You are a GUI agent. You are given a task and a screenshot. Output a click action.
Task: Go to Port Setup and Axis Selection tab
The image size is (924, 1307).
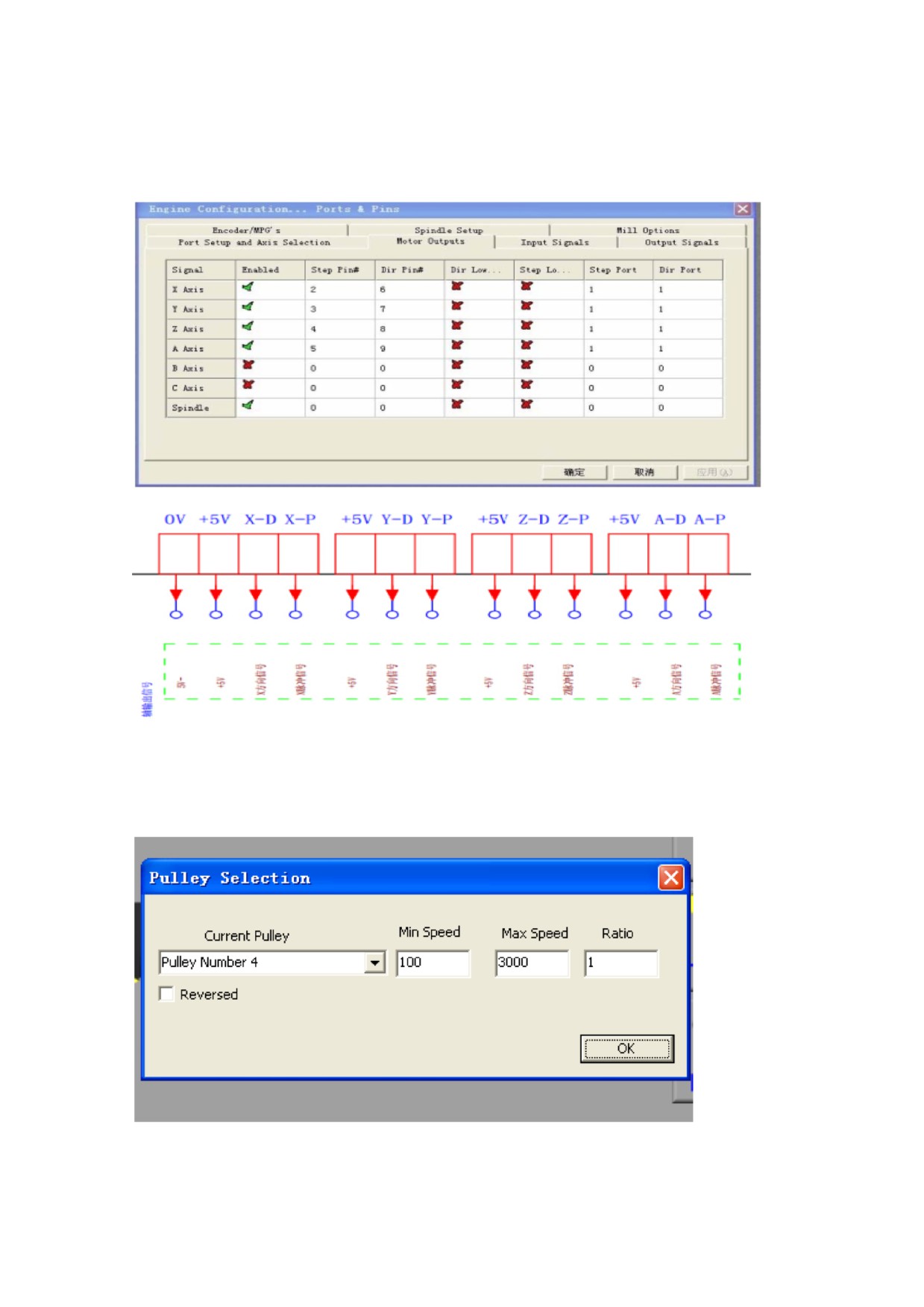pyautogui.click(x=254, y=242)
